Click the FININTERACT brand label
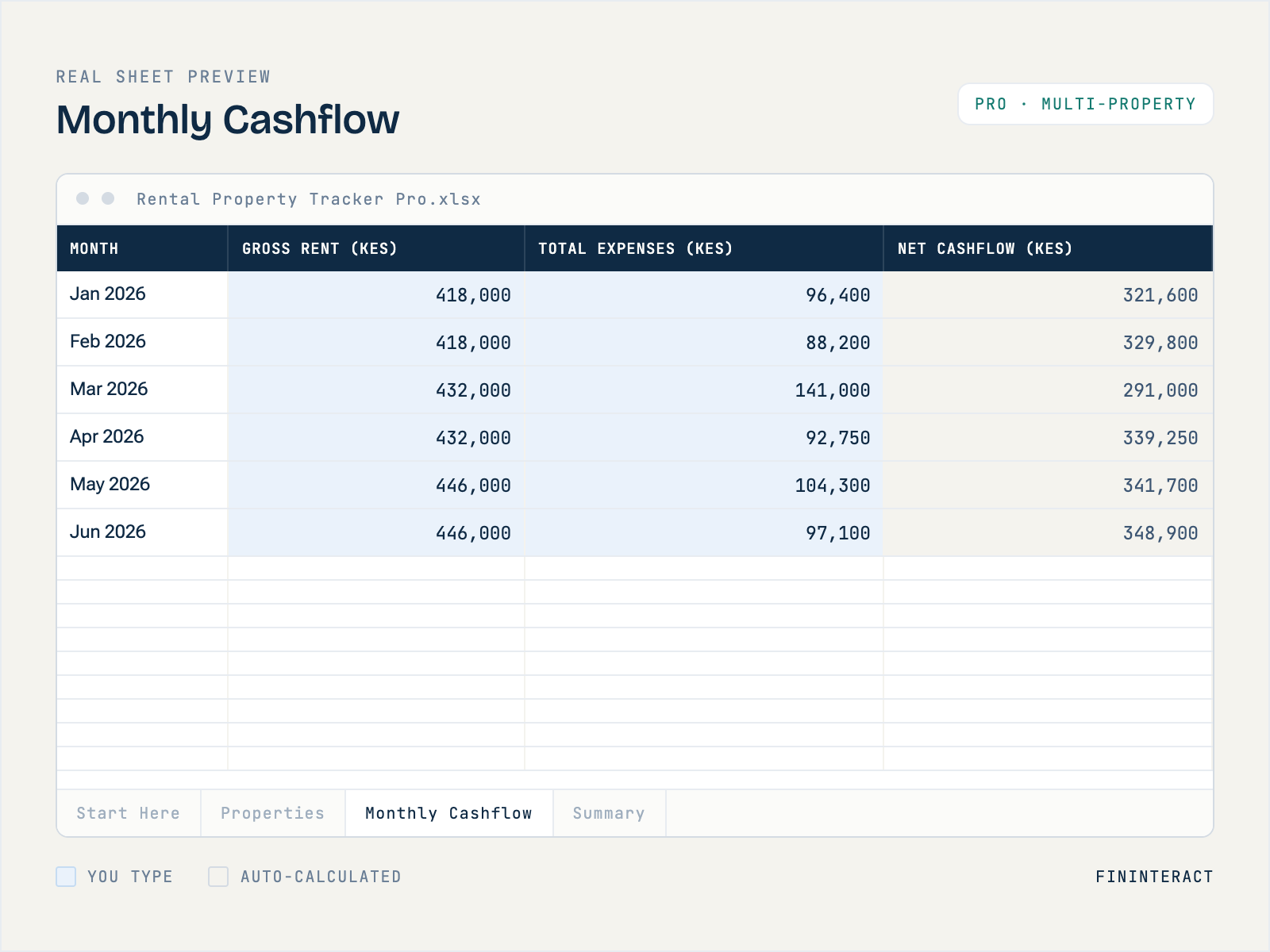Viewport: 1270px width, 952px height. (1154, 877)
